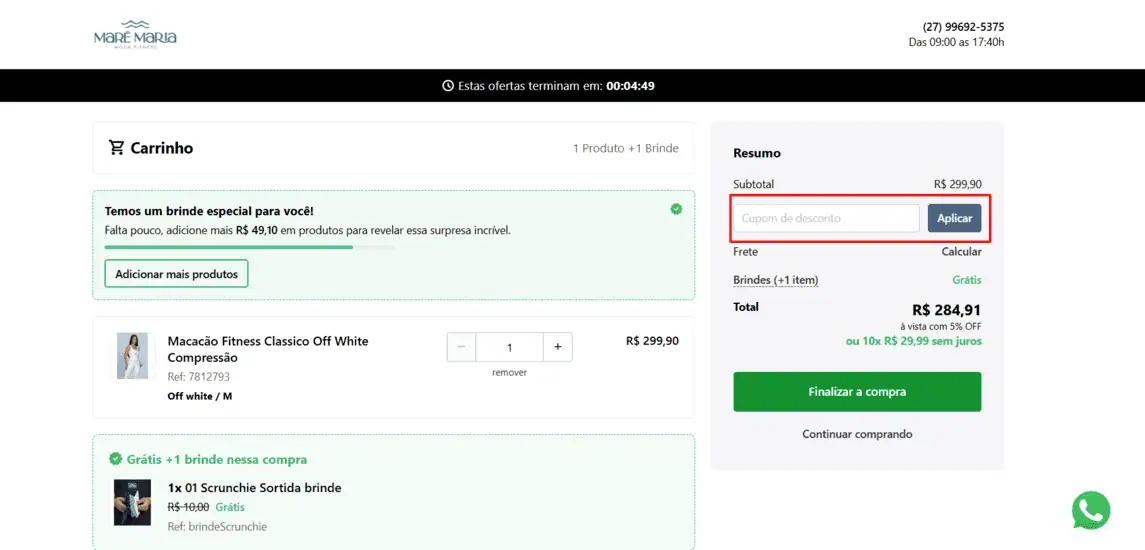Click the Finalizar a compra button
The height and width of the screenshot is (550, 1145).
[857, 392]
